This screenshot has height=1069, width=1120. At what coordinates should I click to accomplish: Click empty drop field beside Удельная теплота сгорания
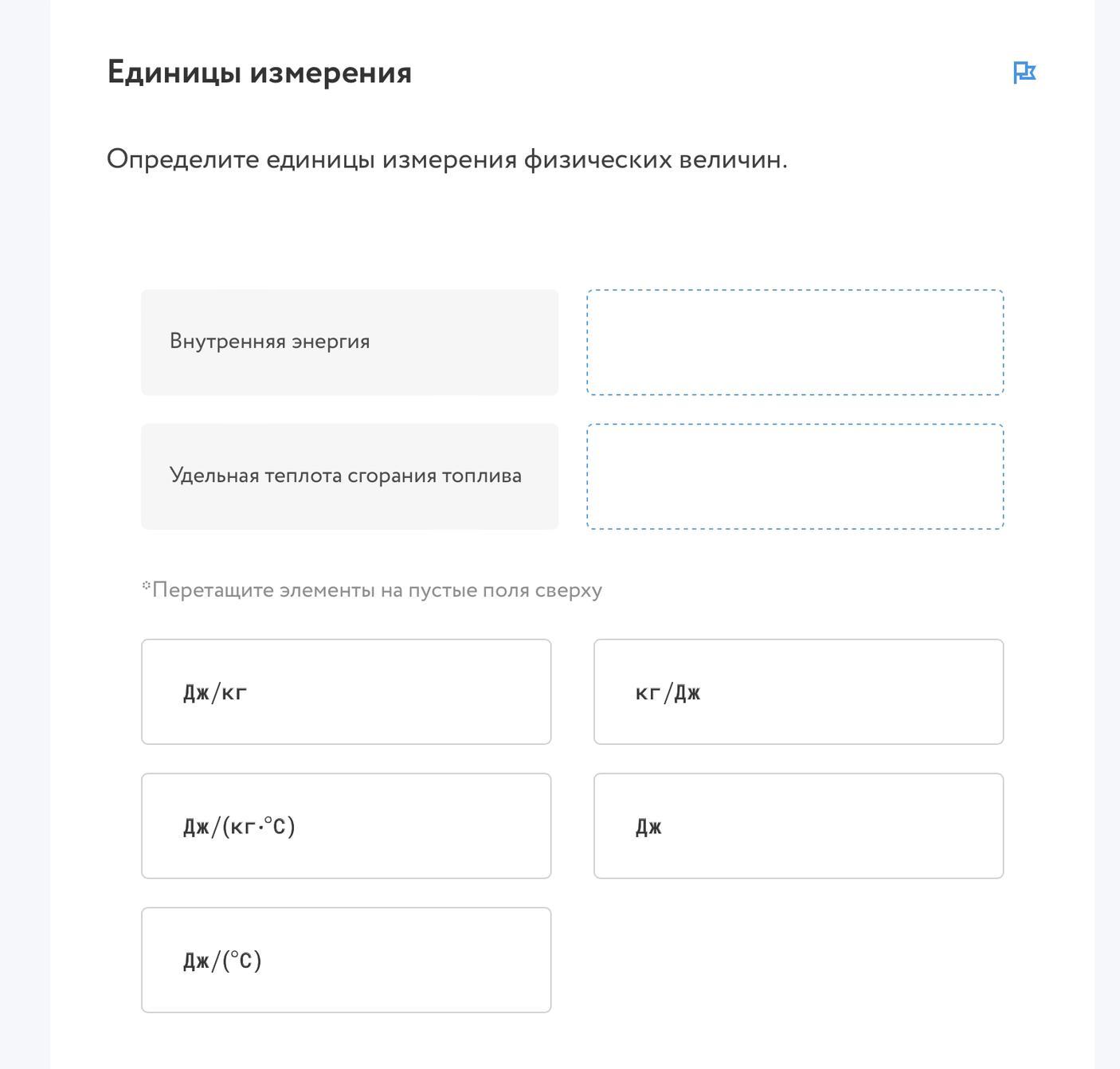click(x=795, y=476)
